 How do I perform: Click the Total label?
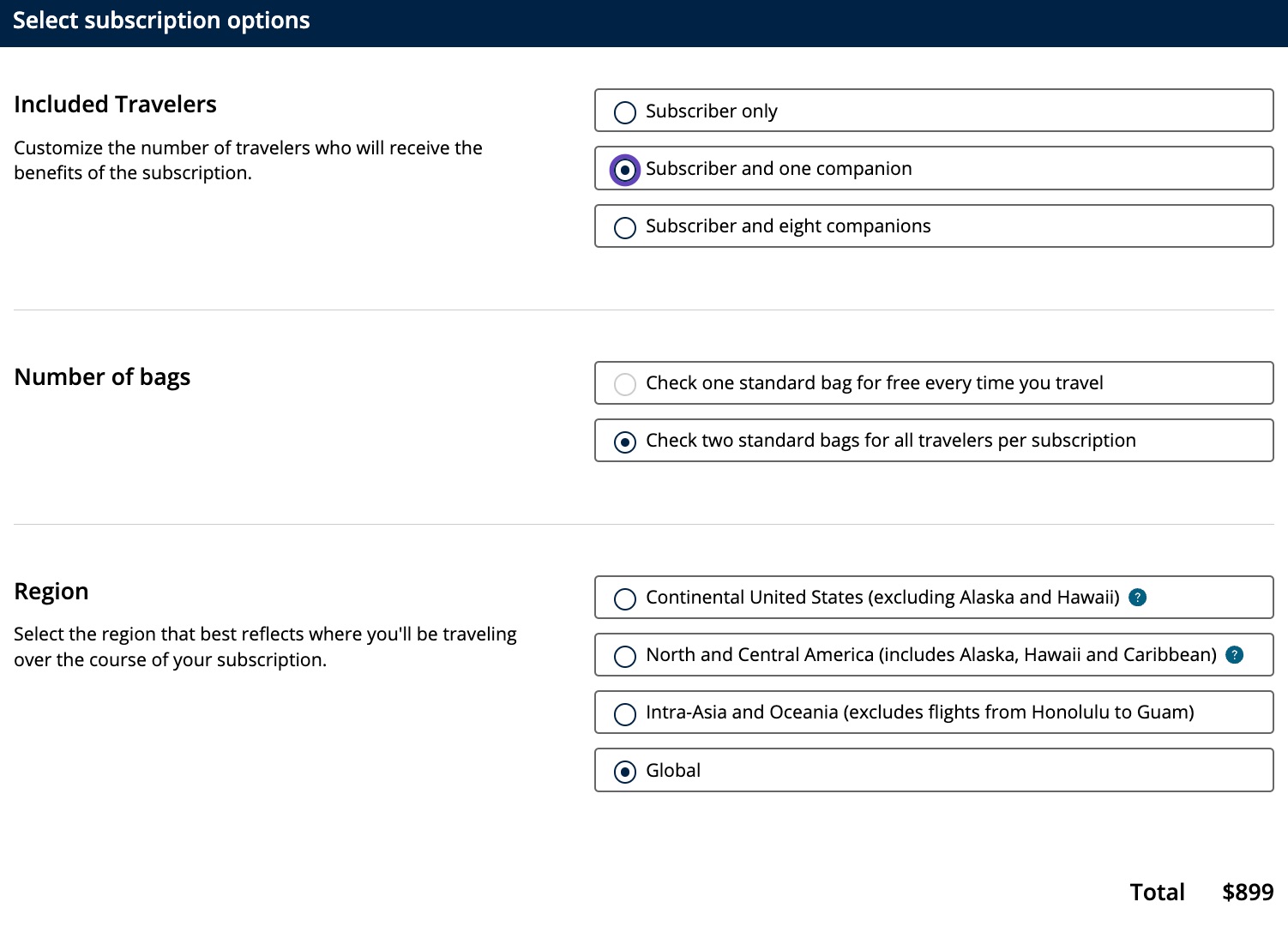click(1158, 892)
